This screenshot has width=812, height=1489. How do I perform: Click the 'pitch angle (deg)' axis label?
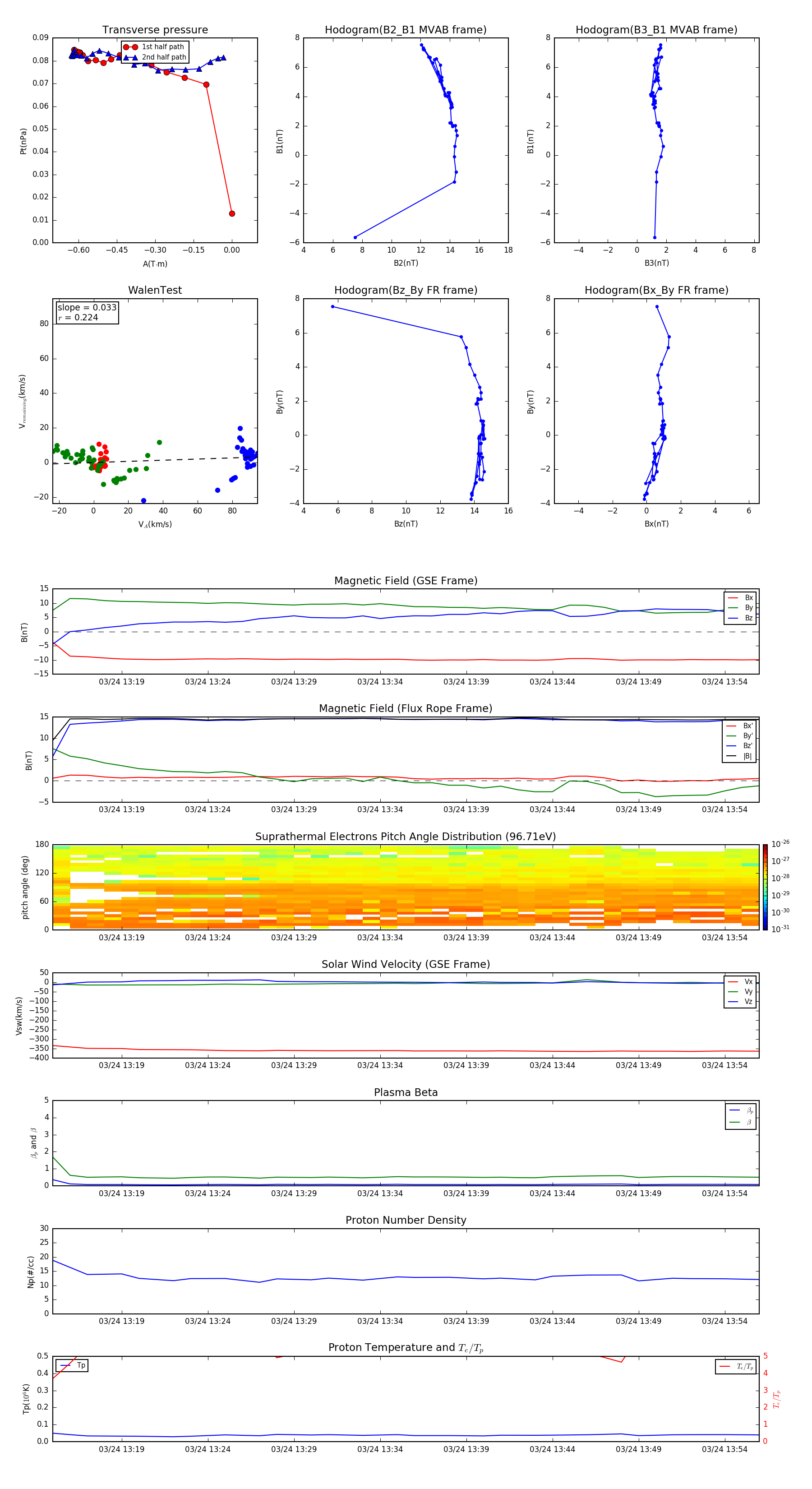pos(25,887)
